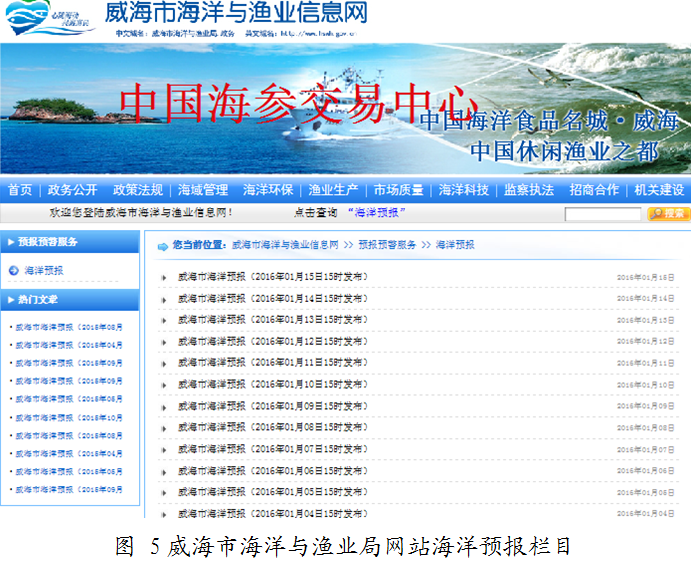Click the arrow bullet beside the 01月15日 forecast
The width and height of the screenshot is (691, 565).
[164, 277]
